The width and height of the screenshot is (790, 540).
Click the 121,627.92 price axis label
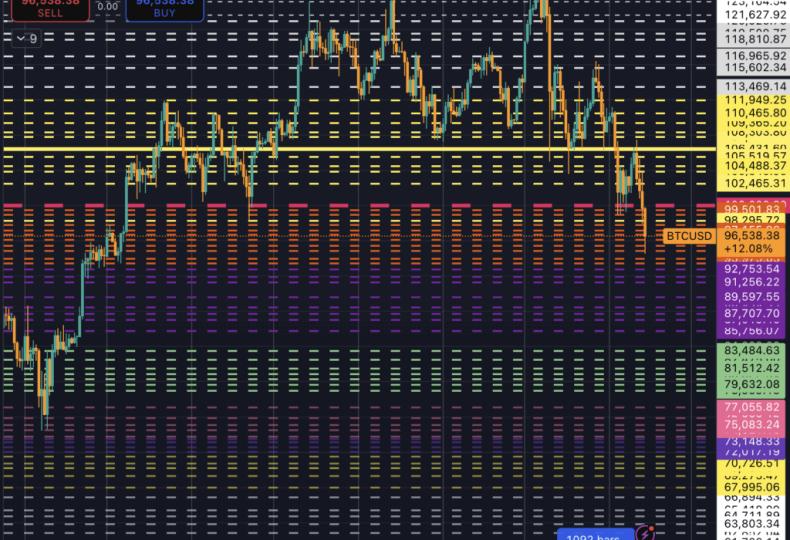pyautogui.click(x=752, y=14)
